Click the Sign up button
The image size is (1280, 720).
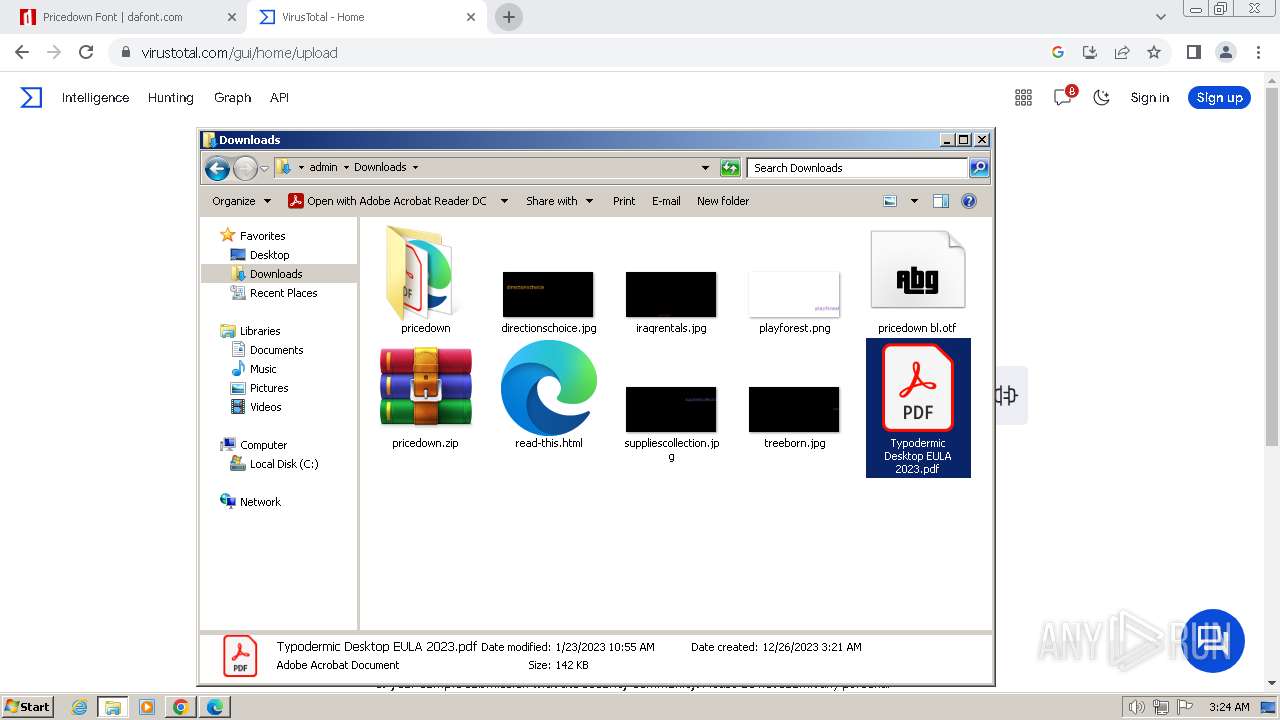(1219, 97)
